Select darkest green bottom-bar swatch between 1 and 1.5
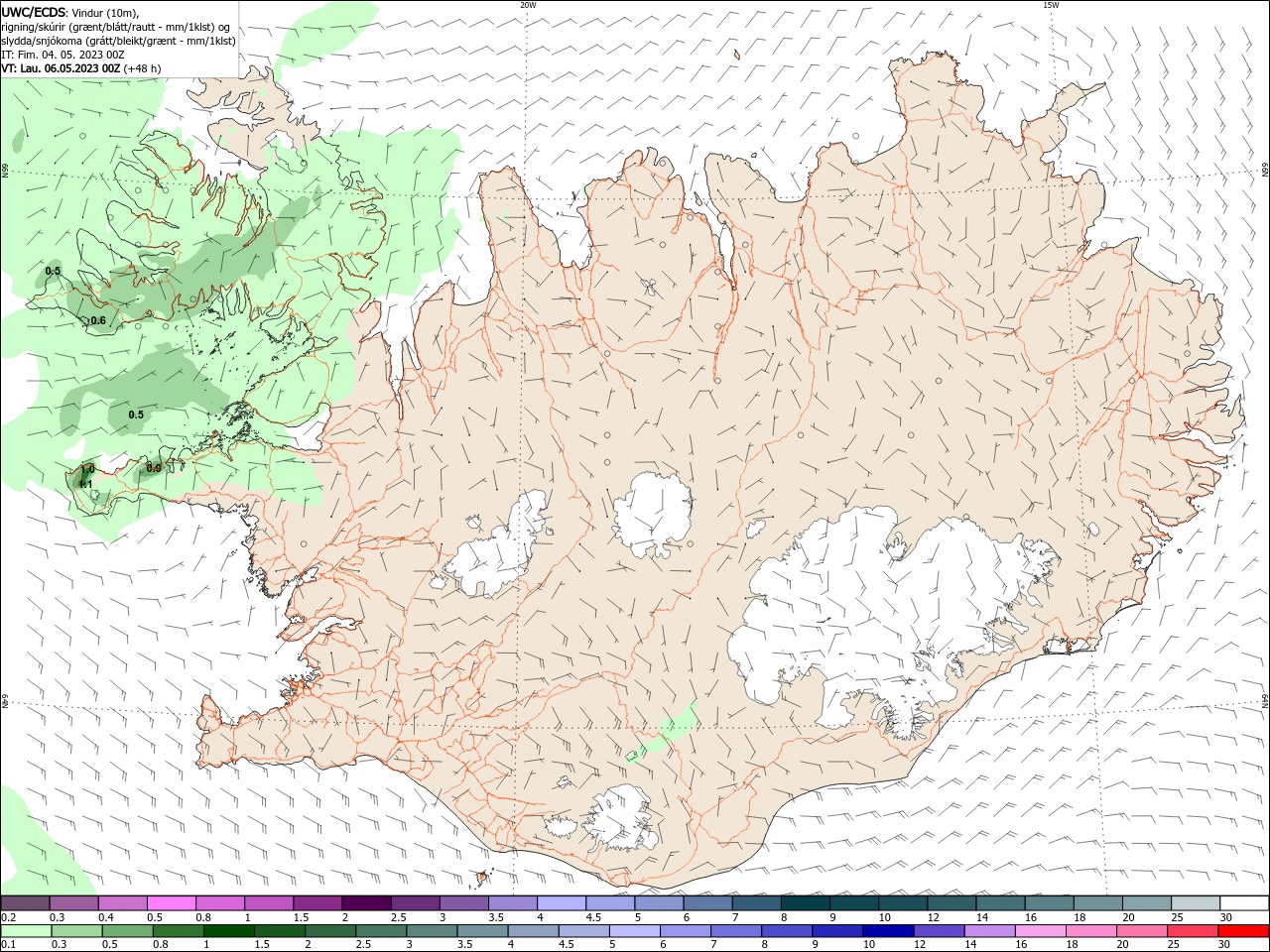This screenshot has width=1270, height=952. pyautogui.click(x=229, y=931)
